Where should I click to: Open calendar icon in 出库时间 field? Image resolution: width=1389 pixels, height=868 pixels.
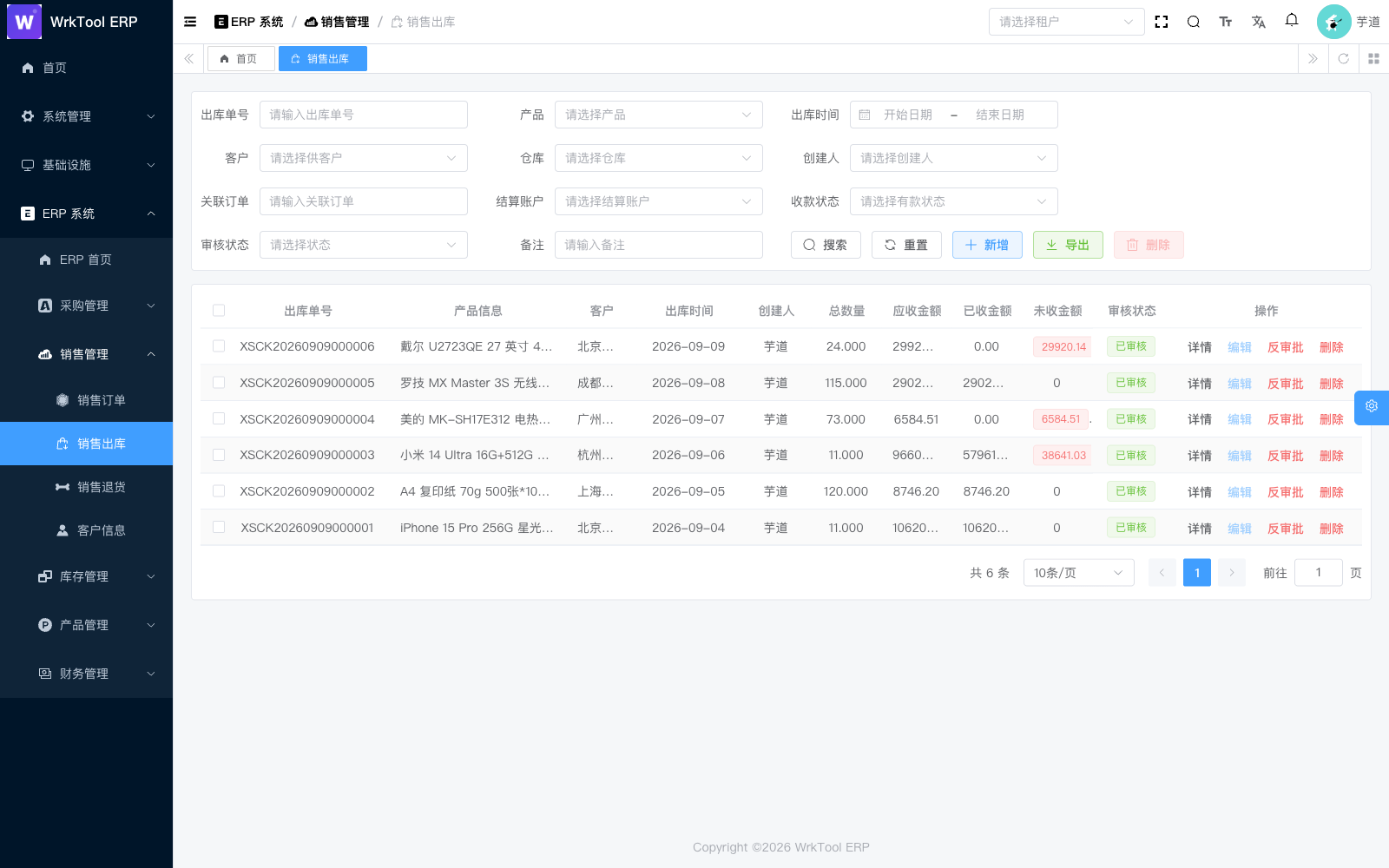pyautogui.click(x=865, y=115)
